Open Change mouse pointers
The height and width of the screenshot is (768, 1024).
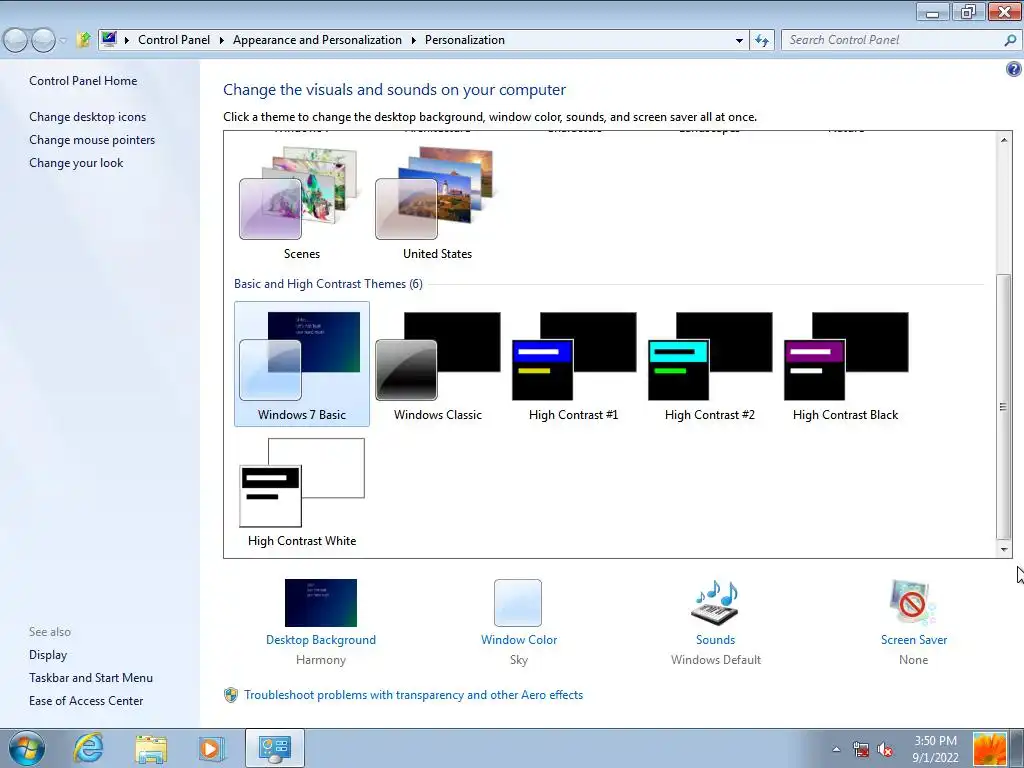(x=92, y=140)
